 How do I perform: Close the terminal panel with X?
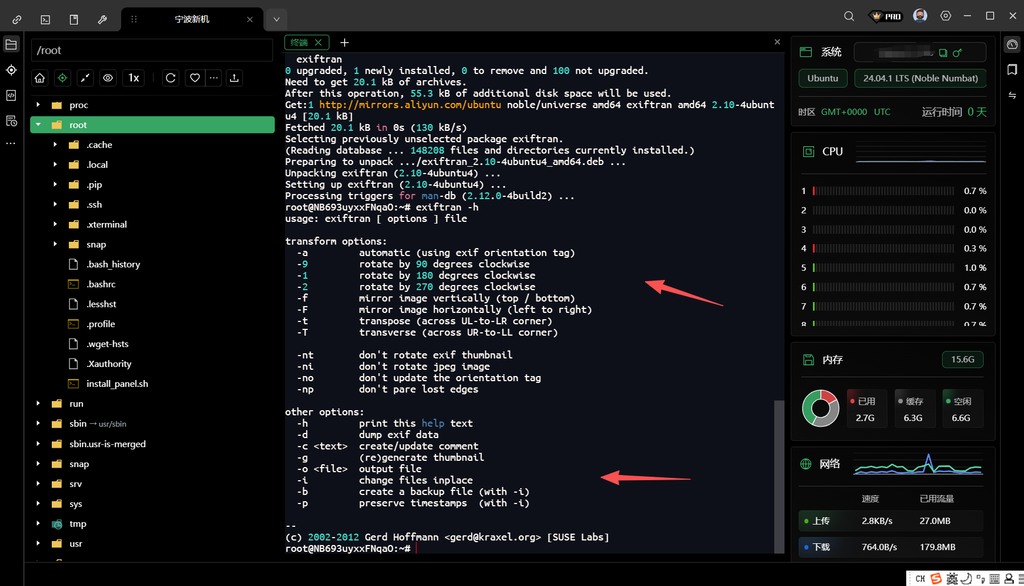(777, 42)
